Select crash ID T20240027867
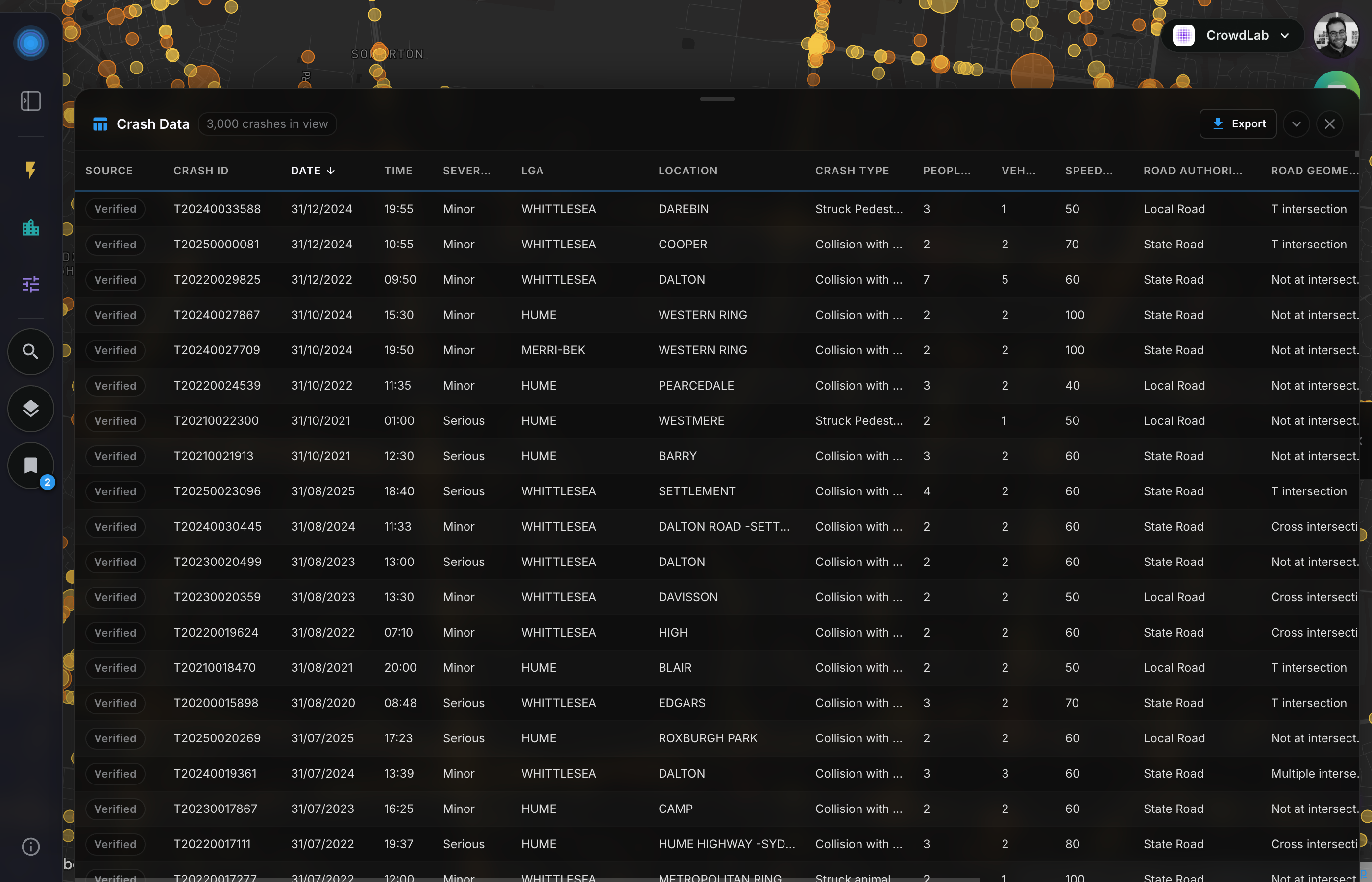1372x882 pixels. click(217, 315)
